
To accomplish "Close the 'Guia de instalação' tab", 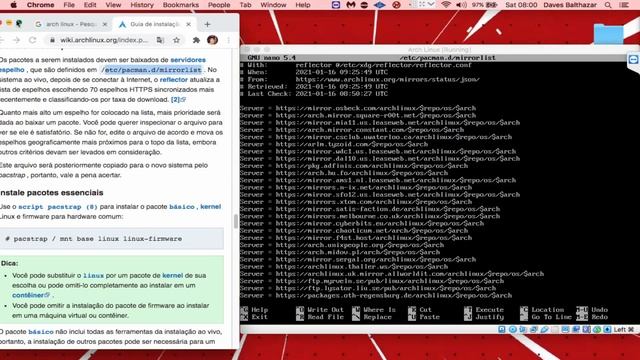I will click(x=188, y=24).
